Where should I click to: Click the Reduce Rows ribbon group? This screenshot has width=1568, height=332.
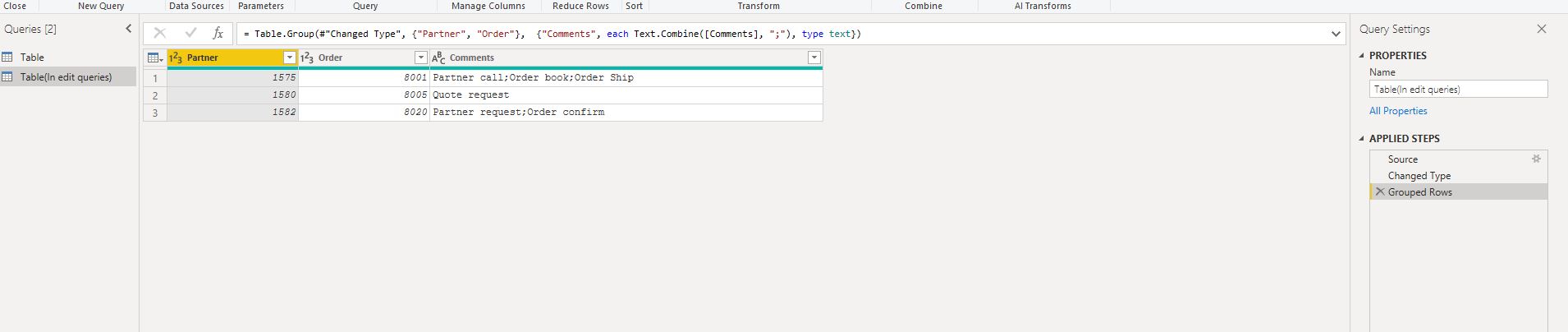pyautogui.click(x=580, y=6)
